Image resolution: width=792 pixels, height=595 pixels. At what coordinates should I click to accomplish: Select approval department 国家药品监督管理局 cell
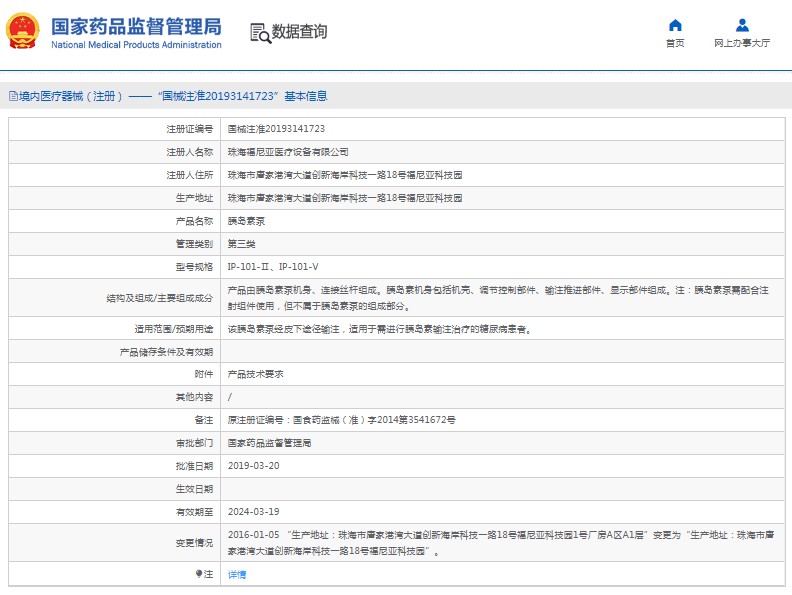click(269, 443)
